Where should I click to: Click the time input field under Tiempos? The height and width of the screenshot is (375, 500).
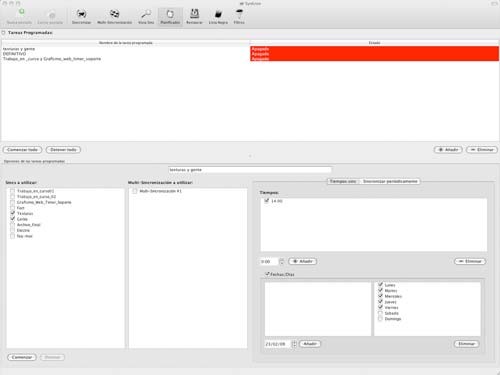(269, 262)
